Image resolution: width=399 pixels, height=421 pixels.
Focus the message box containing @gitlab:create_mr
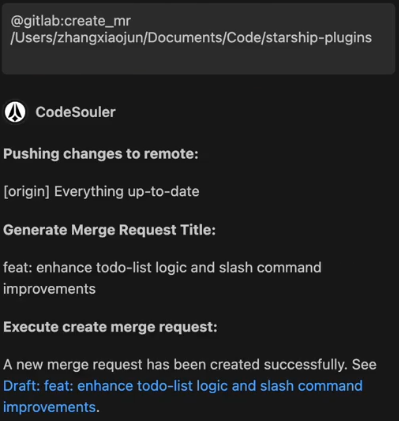tap(198, 39)
